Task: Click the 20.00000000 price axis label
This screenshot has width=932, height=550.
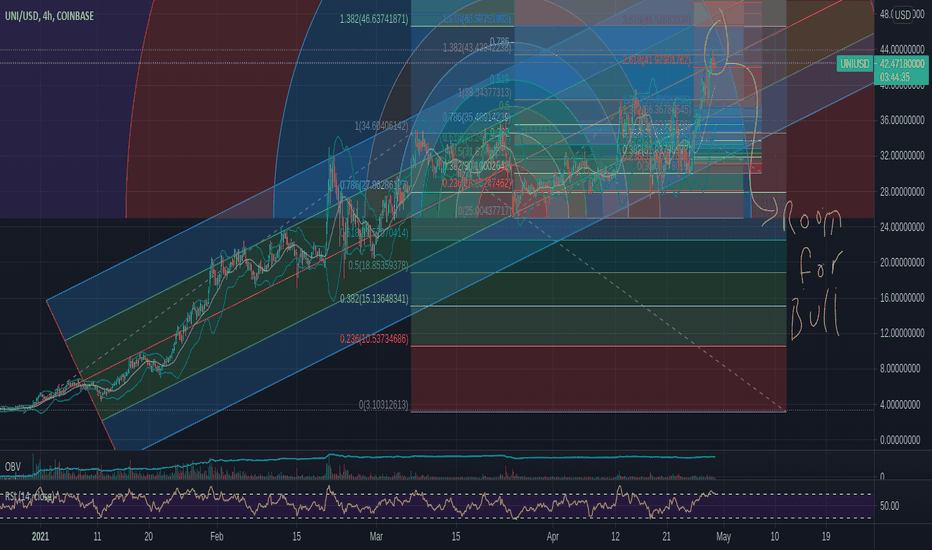Action: [902, 262]
